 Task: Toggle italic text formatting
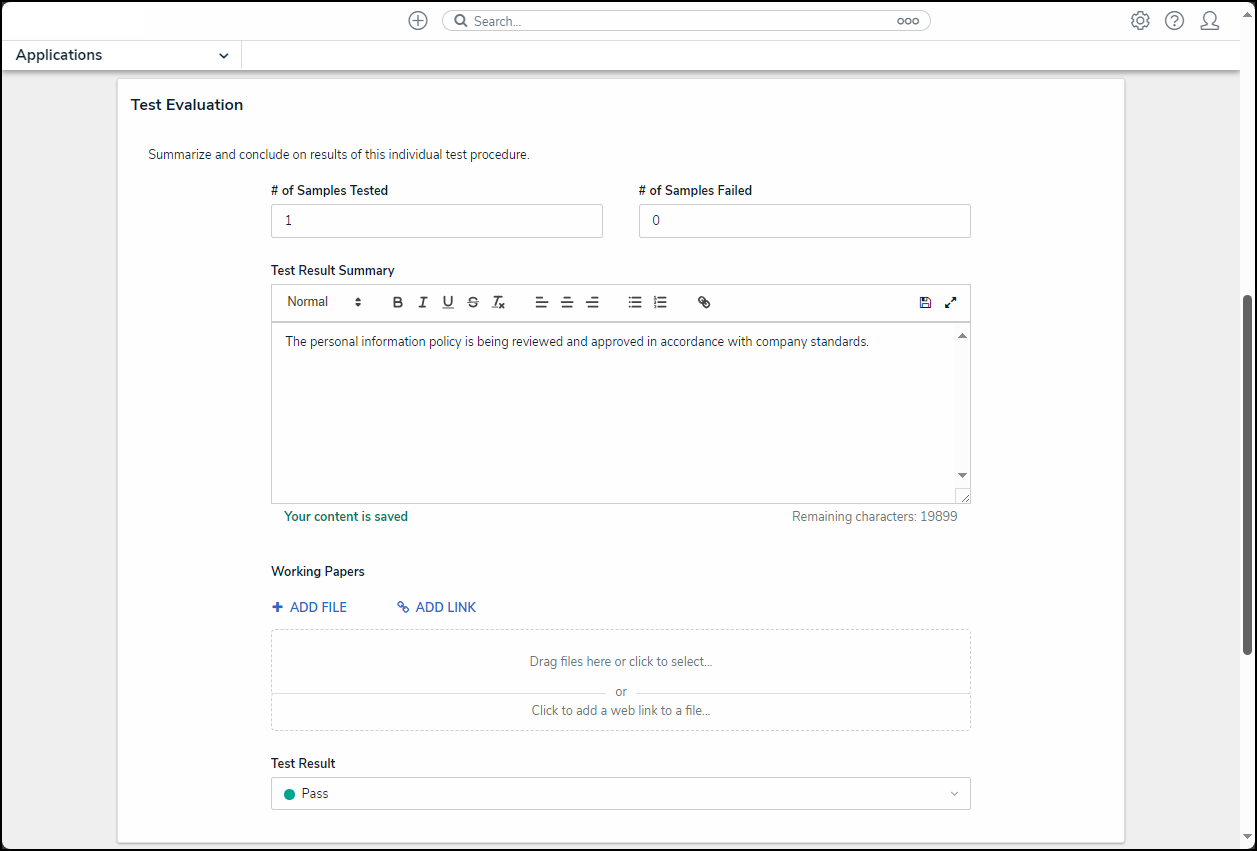click(x=423, y=302)
